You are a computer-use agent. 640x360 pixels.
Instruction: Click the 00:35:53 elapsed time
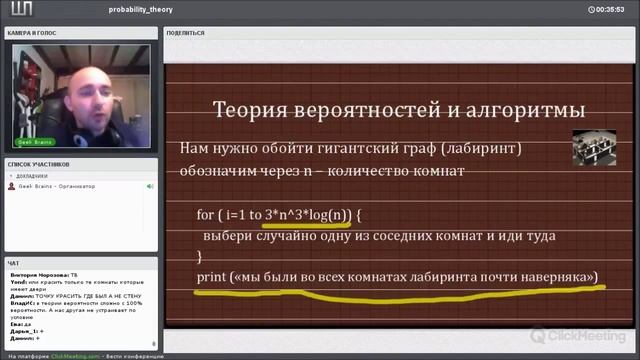tap(610, 9)
